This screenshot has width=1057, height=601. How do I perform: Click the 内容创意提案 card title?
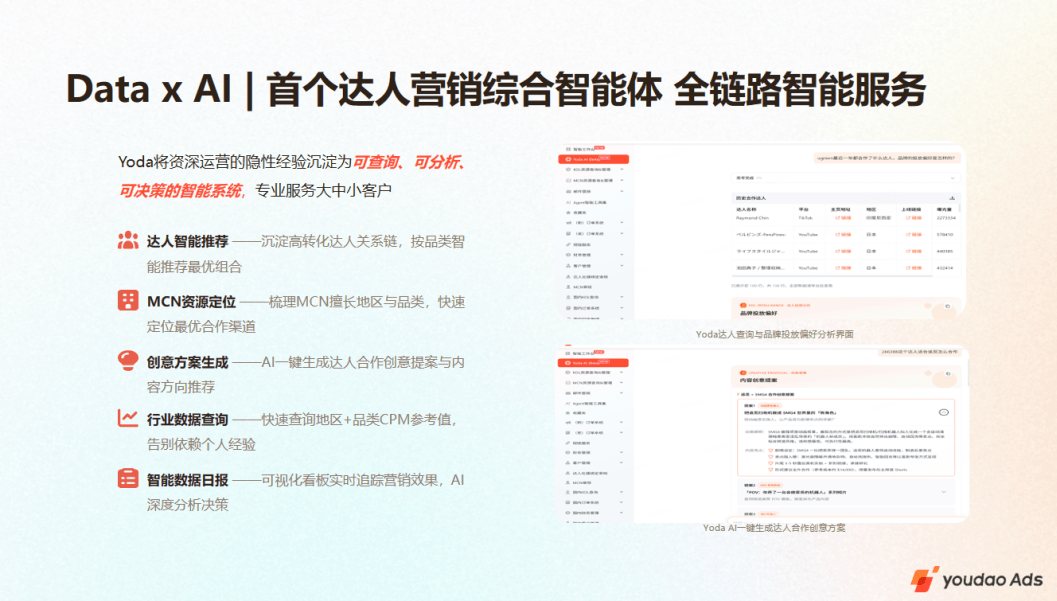coord(758,380)
